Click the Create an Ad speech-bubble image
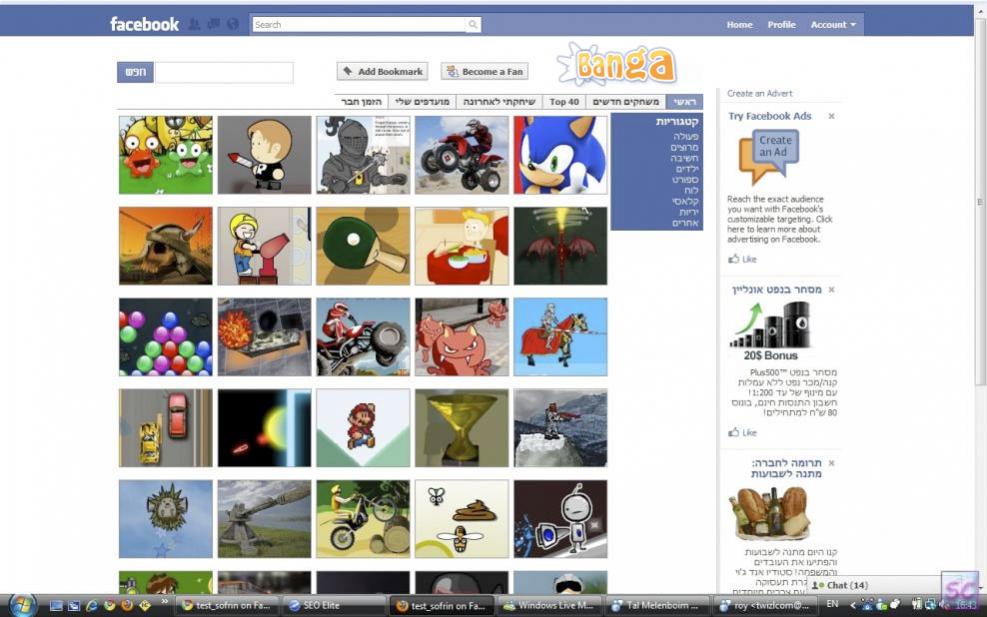Image resolution: width=987 pixels, height=617 pixels. (x=769, y=156)
